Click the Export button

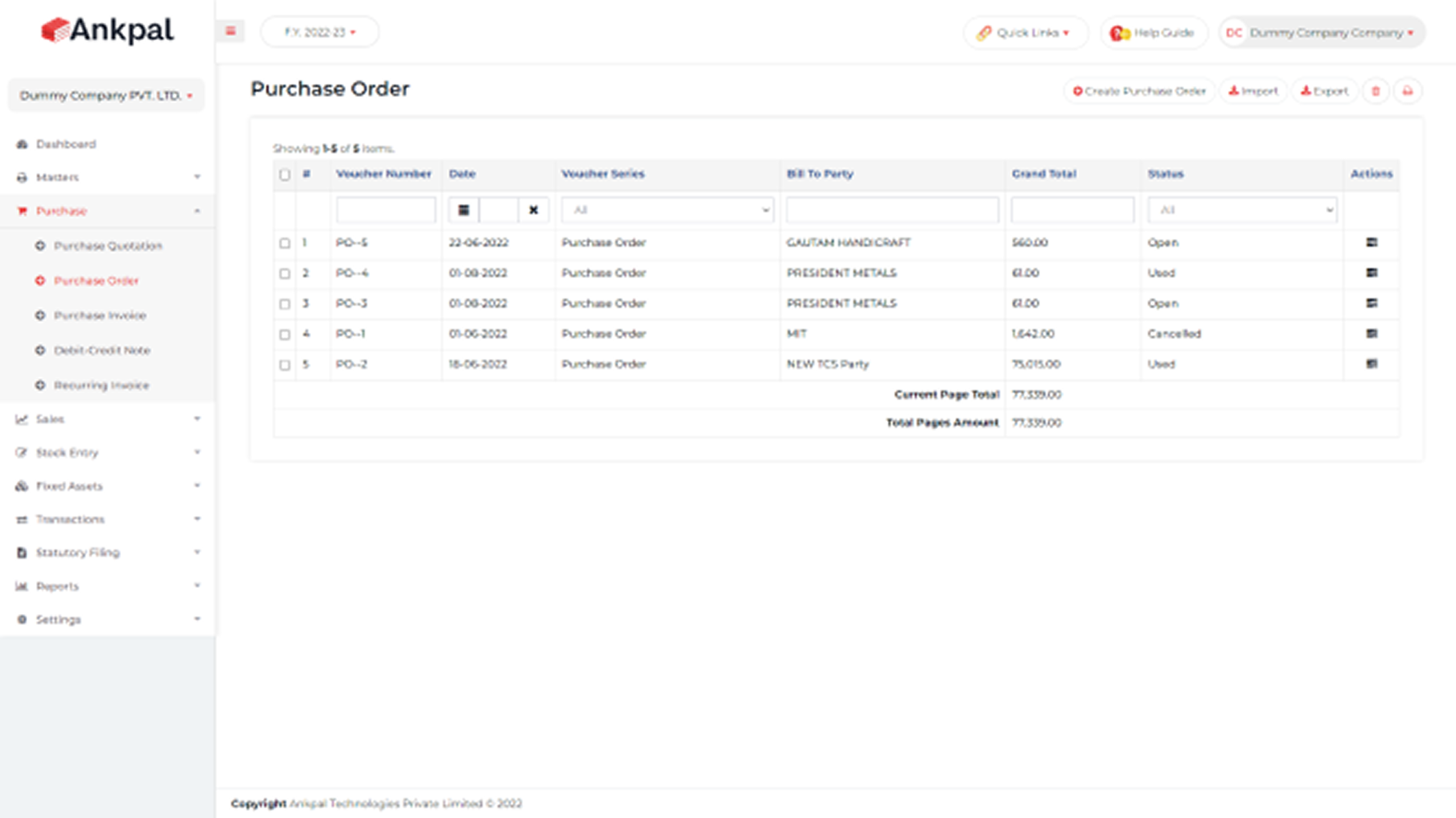[1324, 91]
